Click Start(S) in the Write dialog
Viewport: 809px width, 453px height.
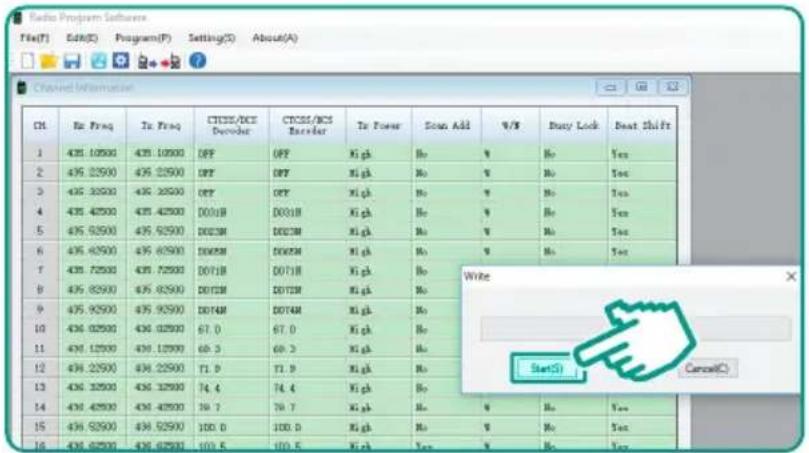click(x=547, y=368)
